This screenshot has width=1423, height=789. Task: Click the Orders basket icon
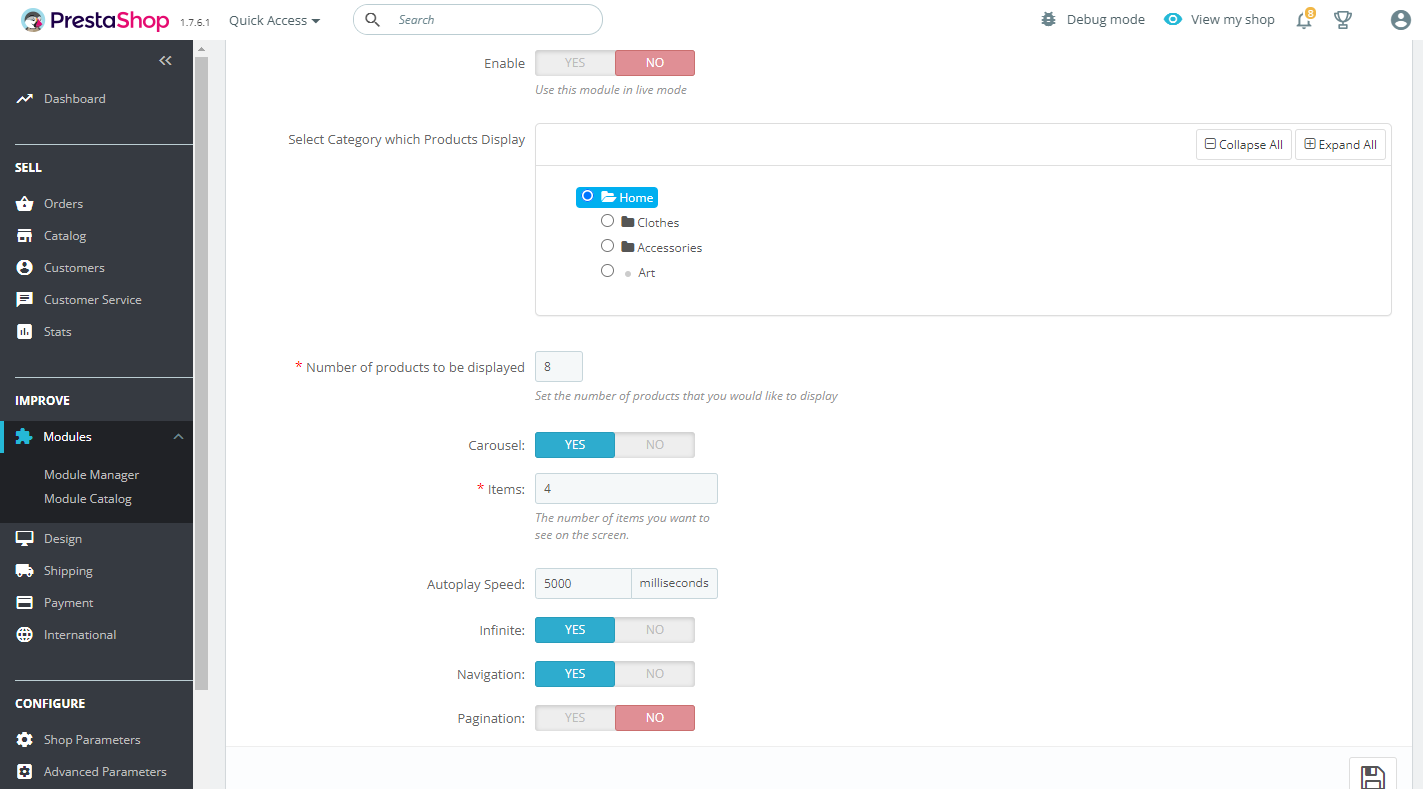(x=25, y=204)
